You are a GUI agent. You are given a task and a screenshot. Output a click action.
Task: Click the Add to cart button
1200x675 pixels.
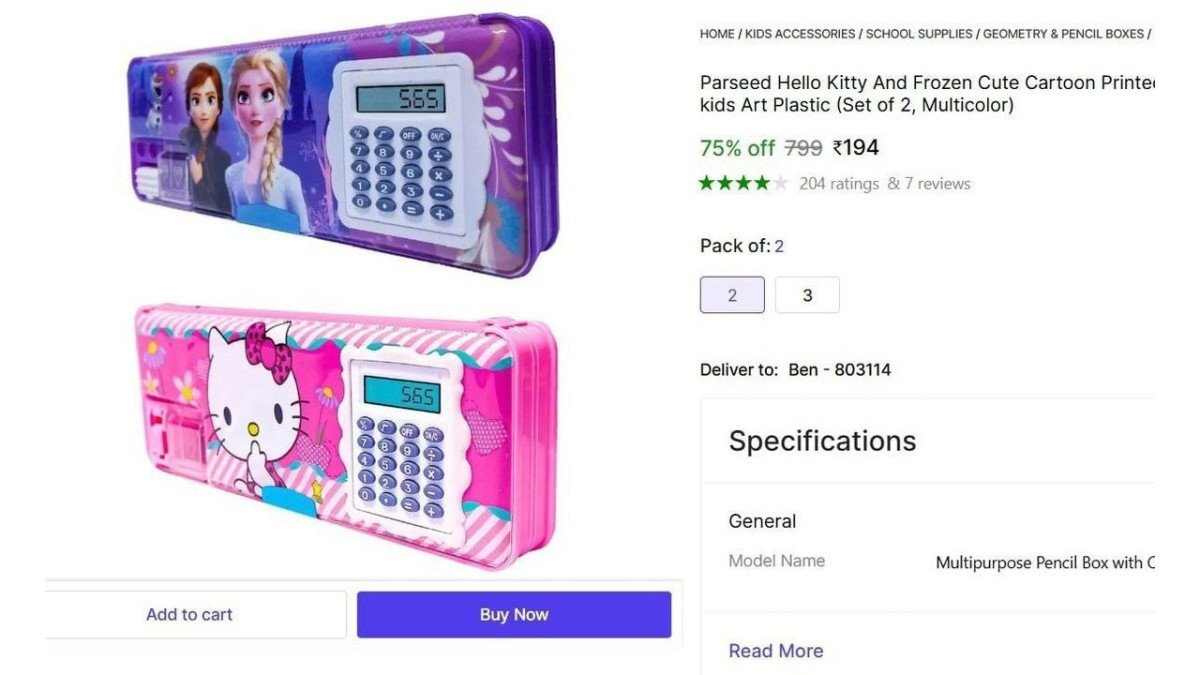pyautogui.click(x=189, y=614)
